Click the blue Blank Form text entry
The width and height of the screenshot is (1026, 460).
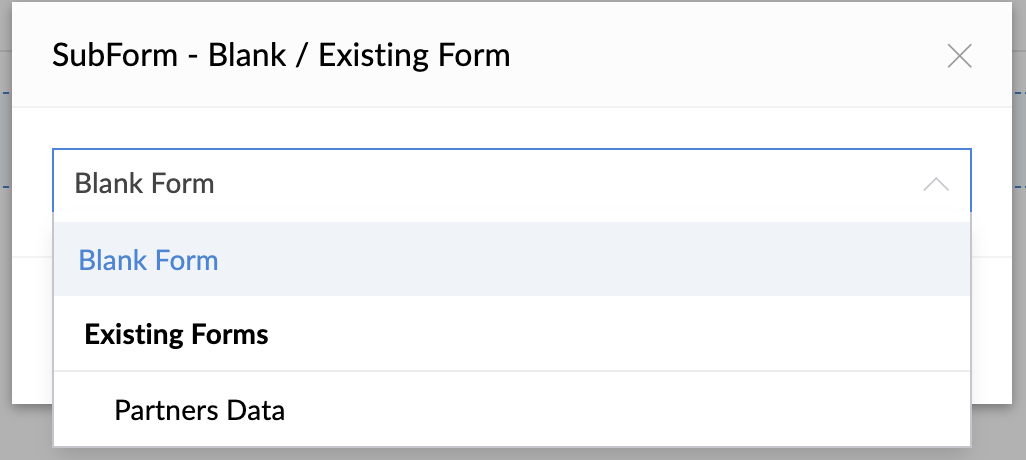pos(149,260)
